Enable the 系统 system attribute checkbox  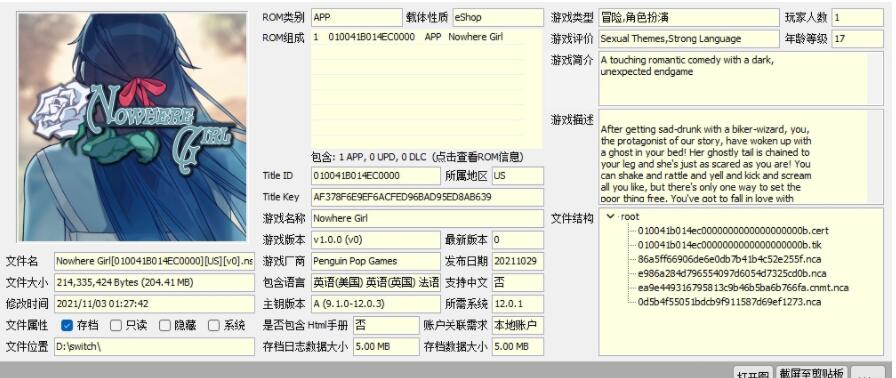tap(214, 325)
